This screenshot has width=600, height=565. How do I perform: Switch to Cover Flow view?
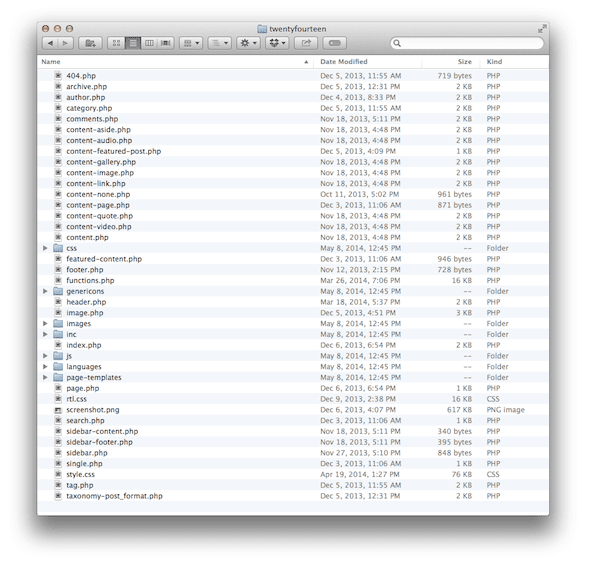(x=165, y=44)
